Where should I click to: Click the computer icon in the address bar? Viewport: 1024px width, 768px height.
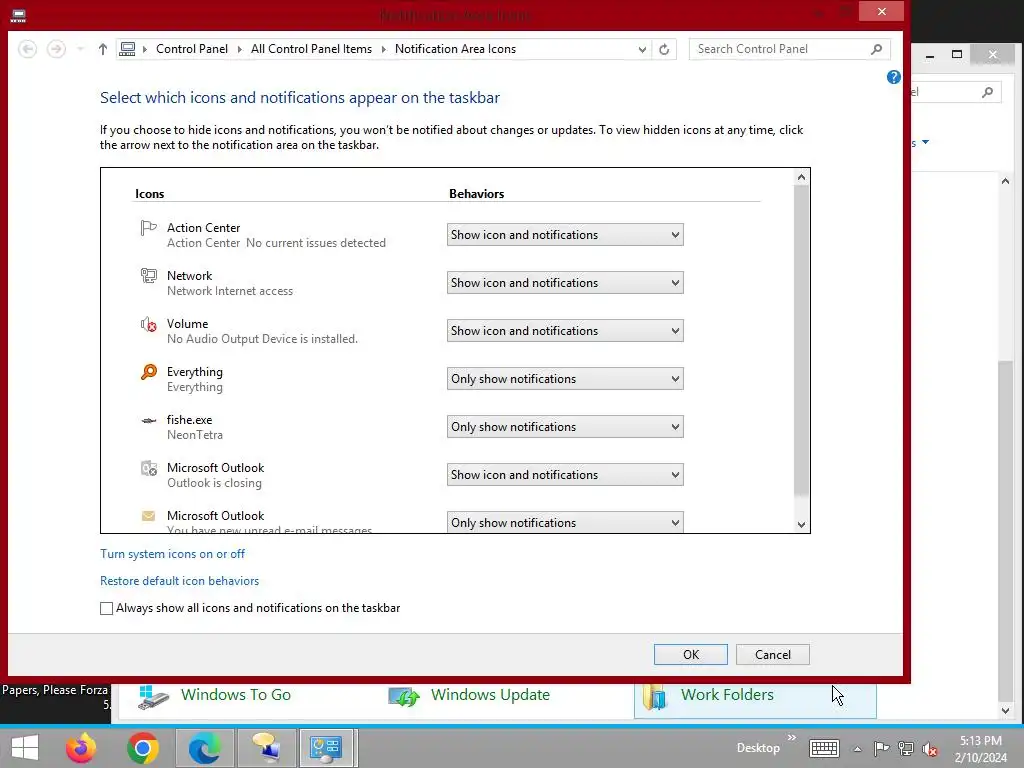click(x=127, y=49)
